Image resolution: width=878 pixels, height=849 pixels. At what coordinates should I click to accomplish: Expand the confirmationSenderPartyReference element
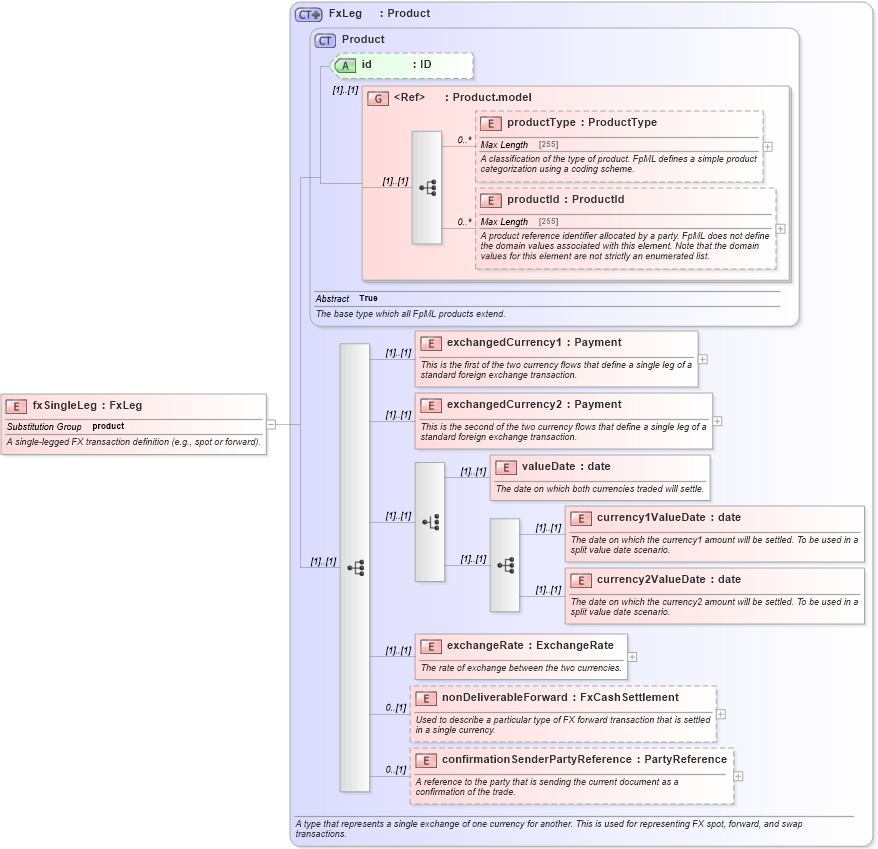coord(739,776)
